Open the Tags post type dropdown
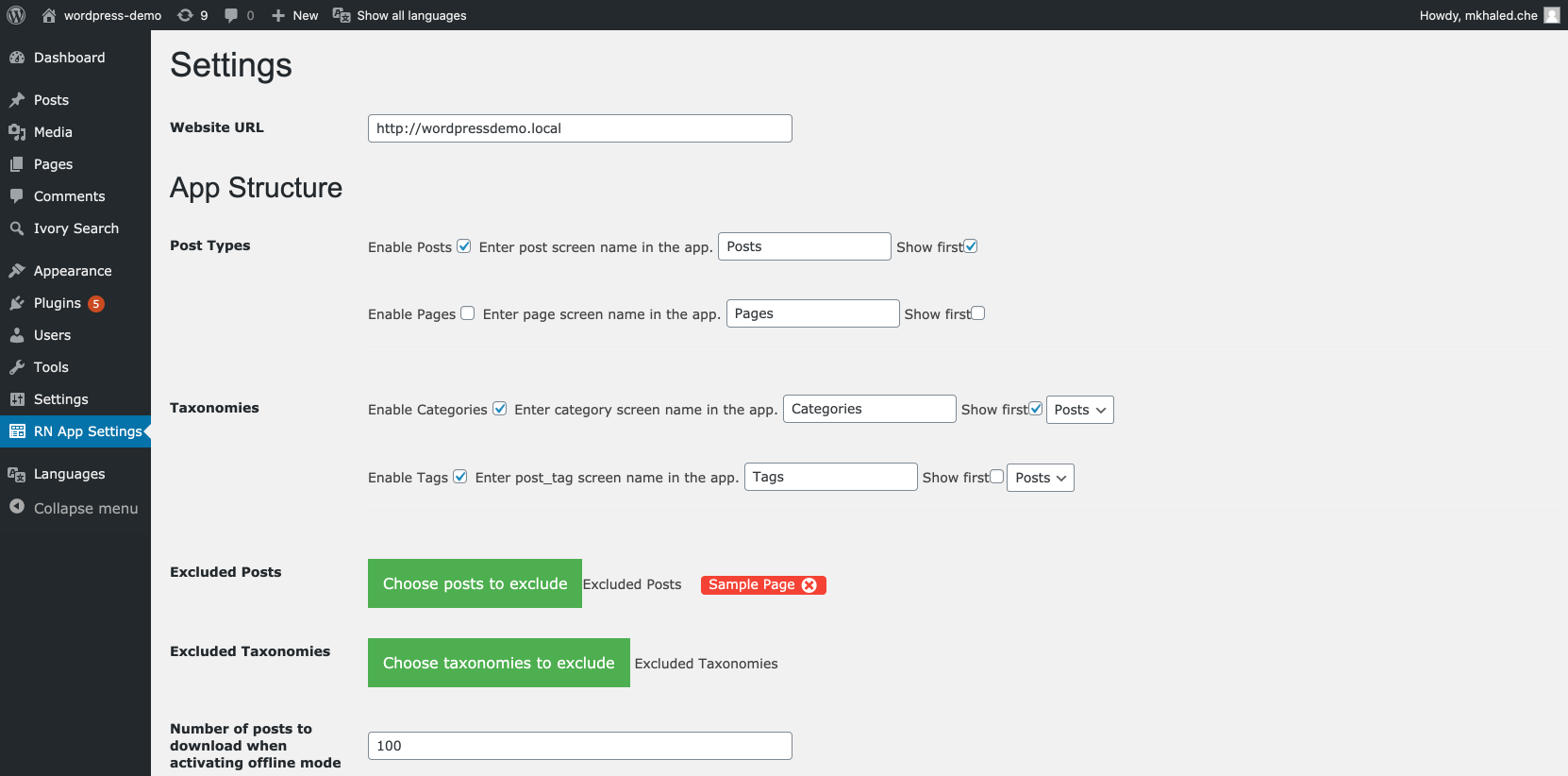Image resolution: width=1568 pixels, height=776 pixels. pyautogui.click(x=1041, y=478)
